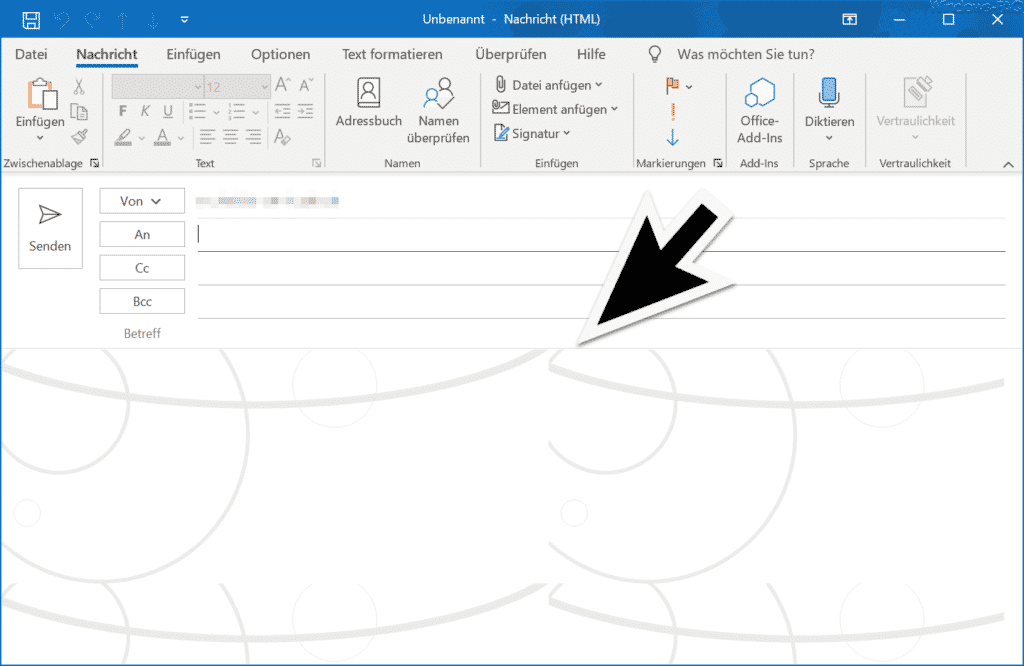1024x666 pixels.
Task: Click the Was möchten Sie tun search box
Action: [745, 54]
